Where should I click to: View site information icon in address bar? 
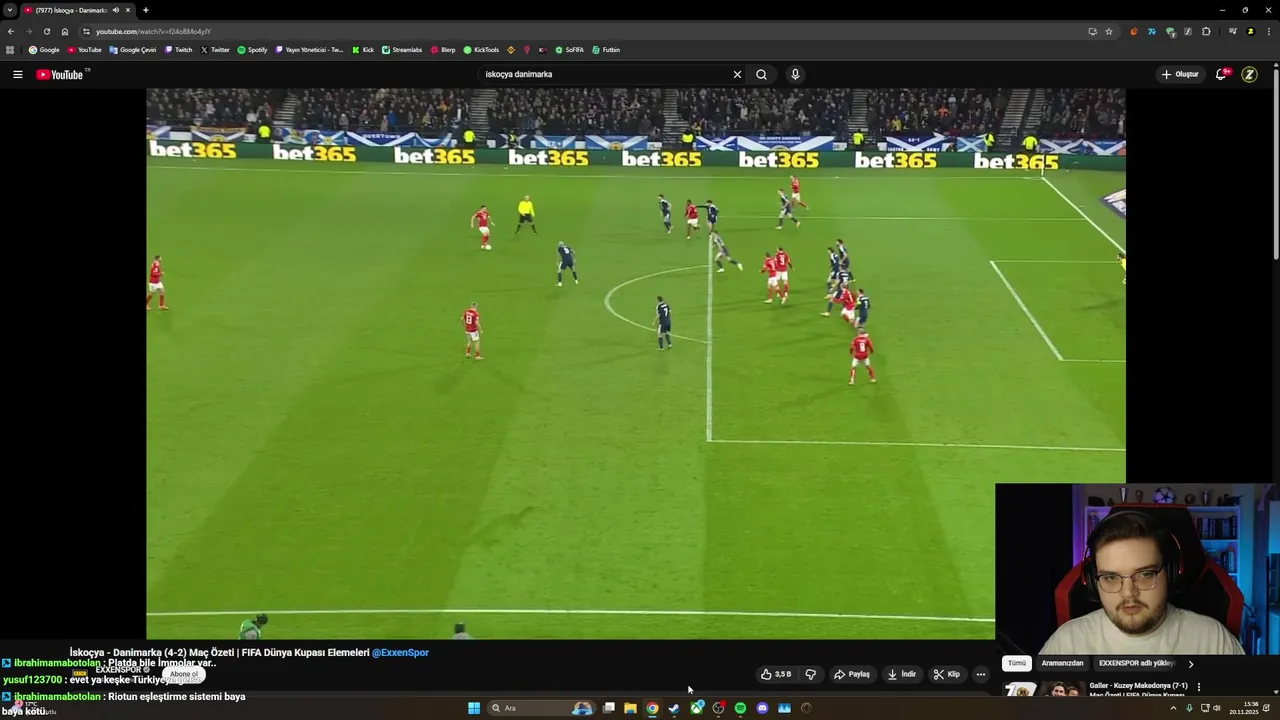(x=86, y=31)
